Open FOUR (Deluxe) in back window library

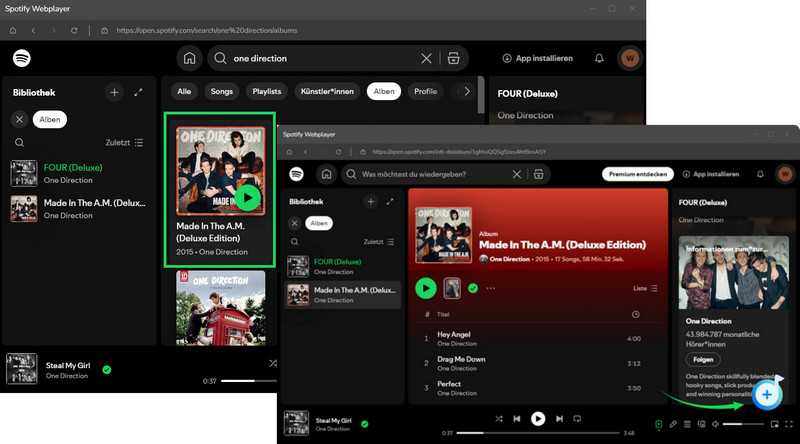pos(79,174)
